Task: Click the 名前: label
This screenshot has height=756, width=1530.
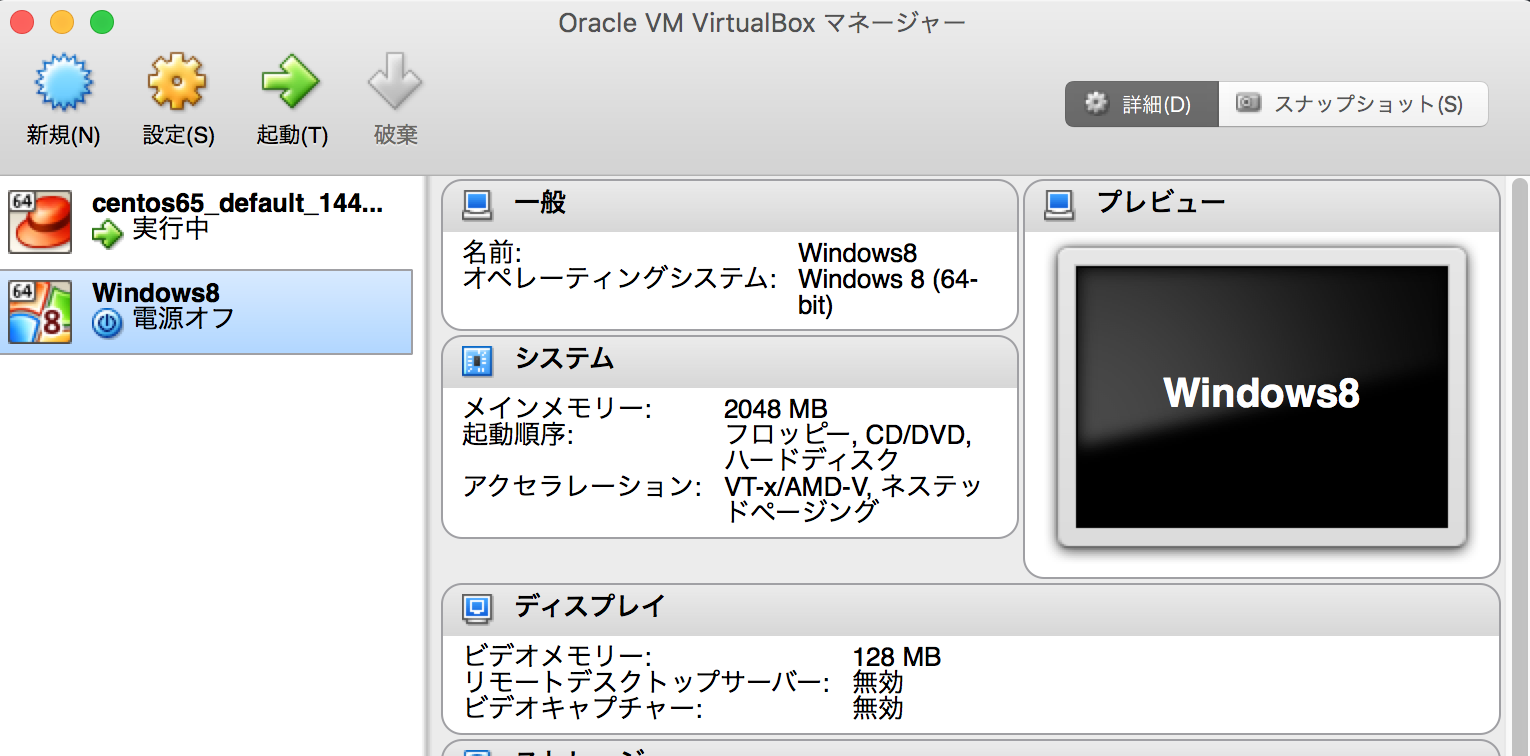Action: (492, 252)
